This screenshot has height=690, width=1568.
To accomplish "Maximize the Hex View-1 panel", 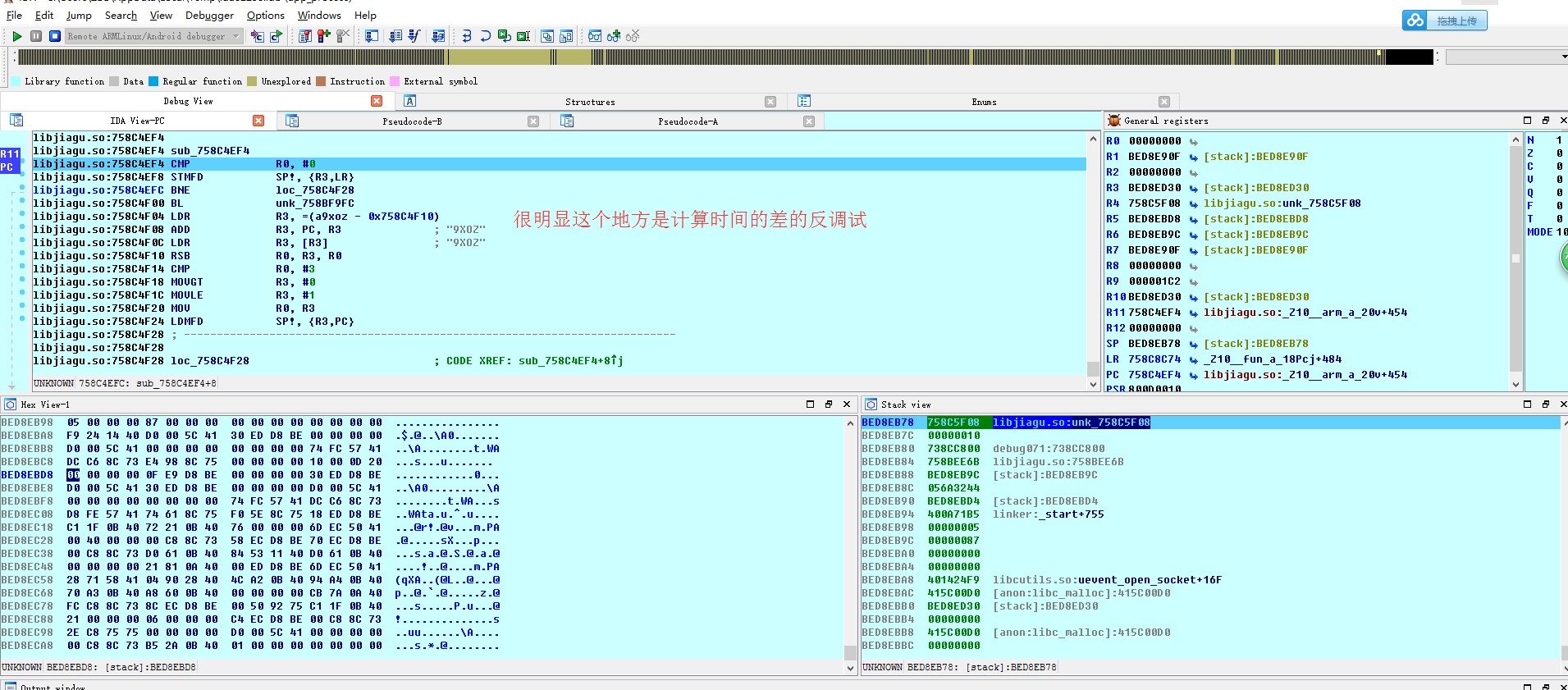I will (x=810, y=404).
